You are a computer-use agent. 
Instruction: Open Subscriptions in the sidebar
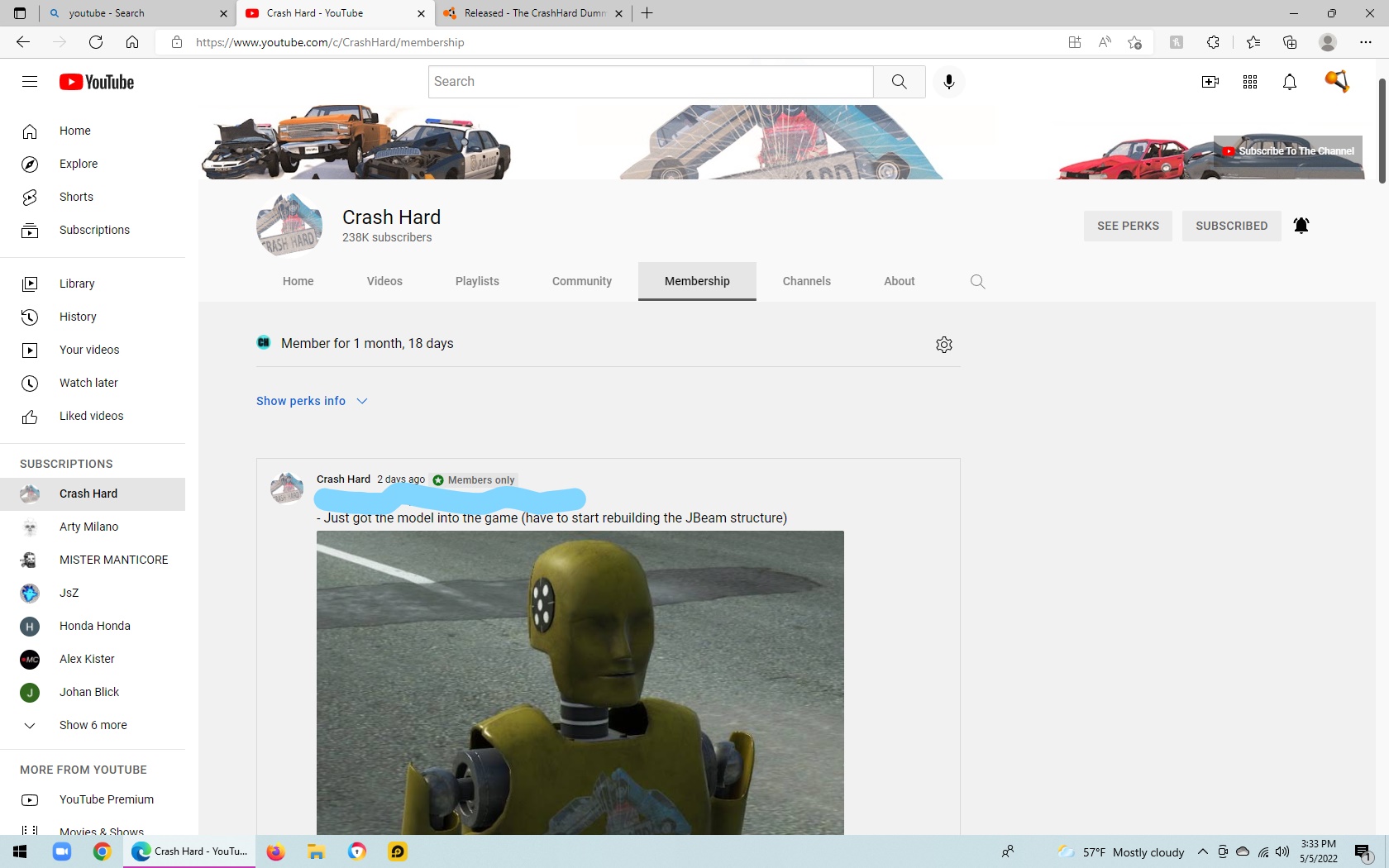(93, 230)
